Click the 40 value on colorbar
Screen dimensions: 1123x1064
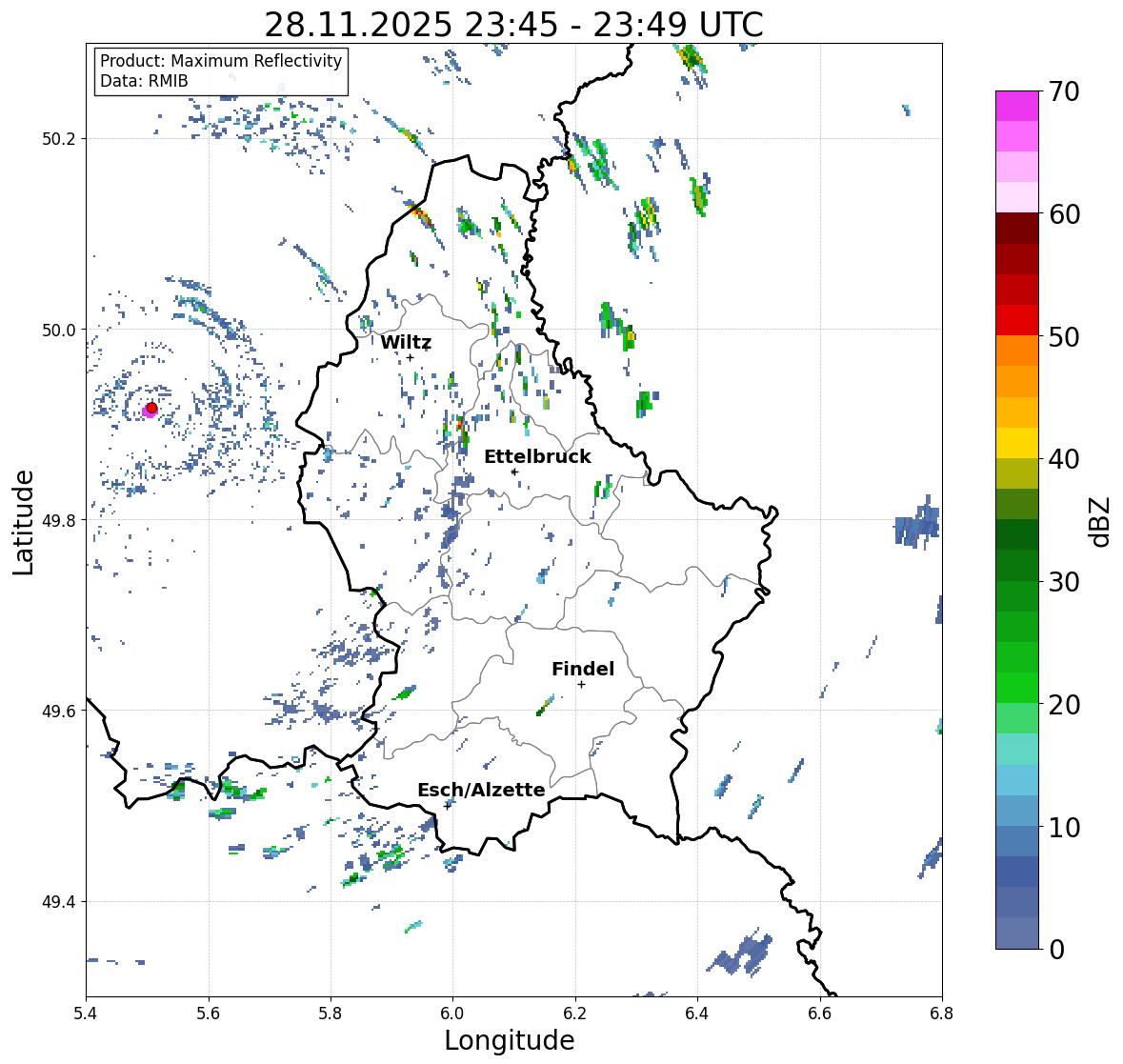click(x=1064, y=459)
